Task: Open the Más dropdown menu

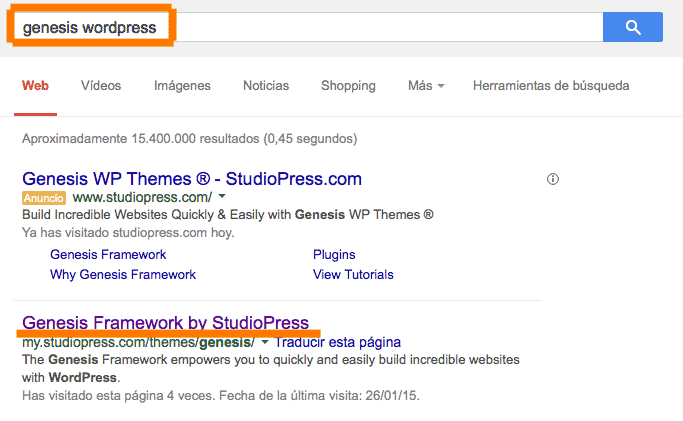Action: point(426,86)
